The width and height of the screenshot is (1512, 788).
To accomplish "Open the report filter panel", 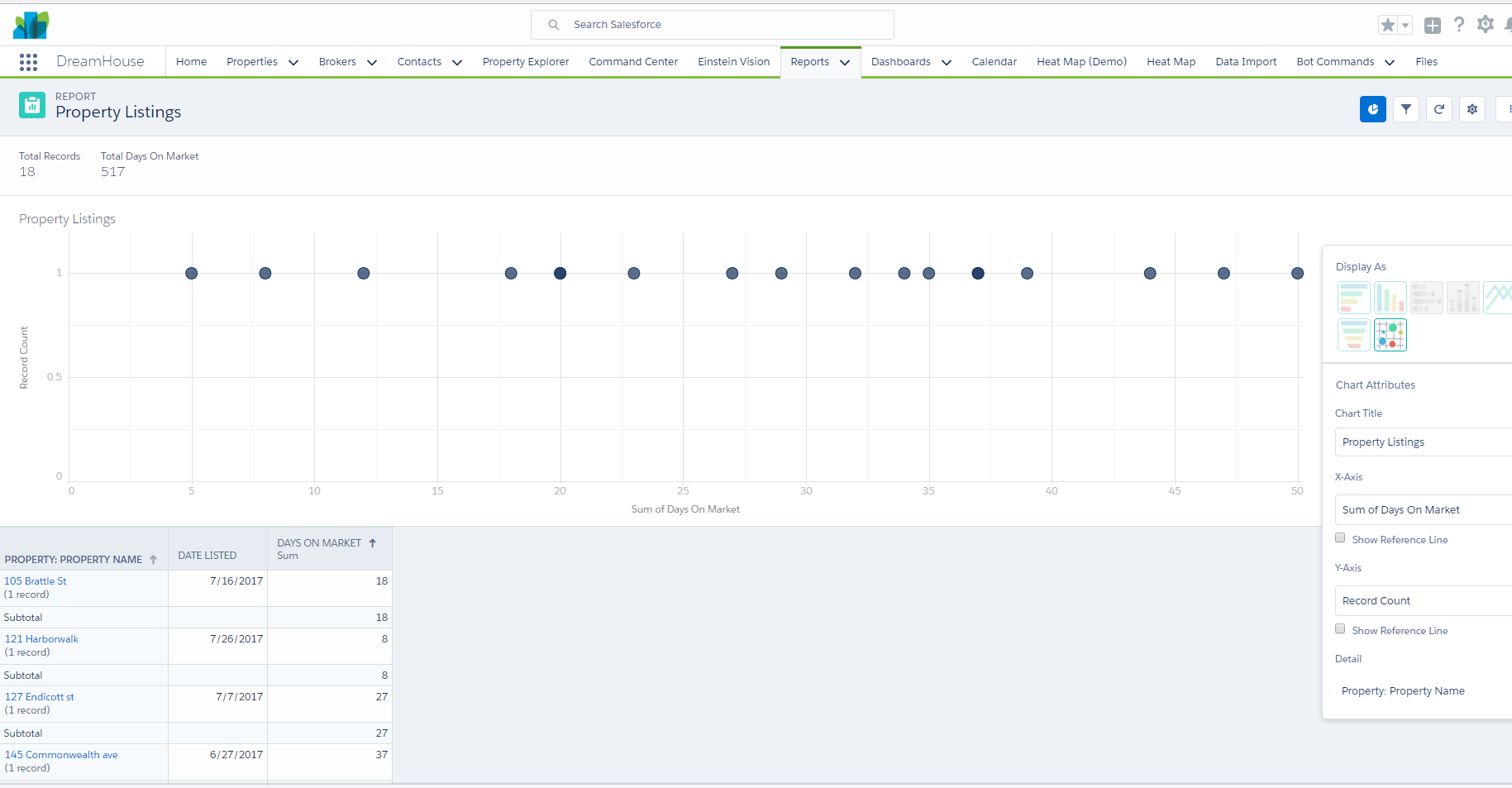I will pos(1405,109).
